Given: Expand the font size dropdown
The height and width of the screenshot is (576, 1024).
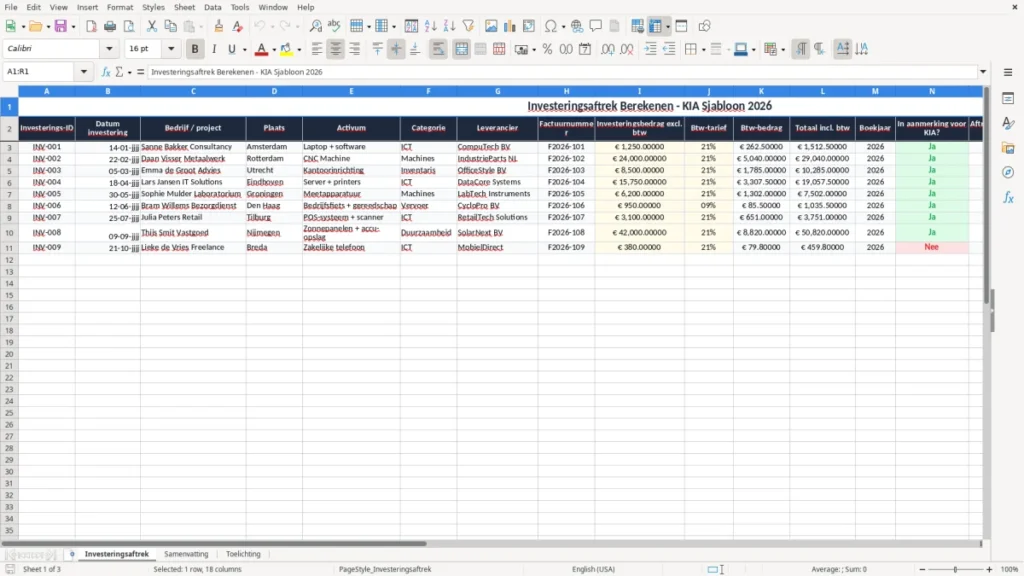Looking at the screenshot, I should tap(171, 49).
